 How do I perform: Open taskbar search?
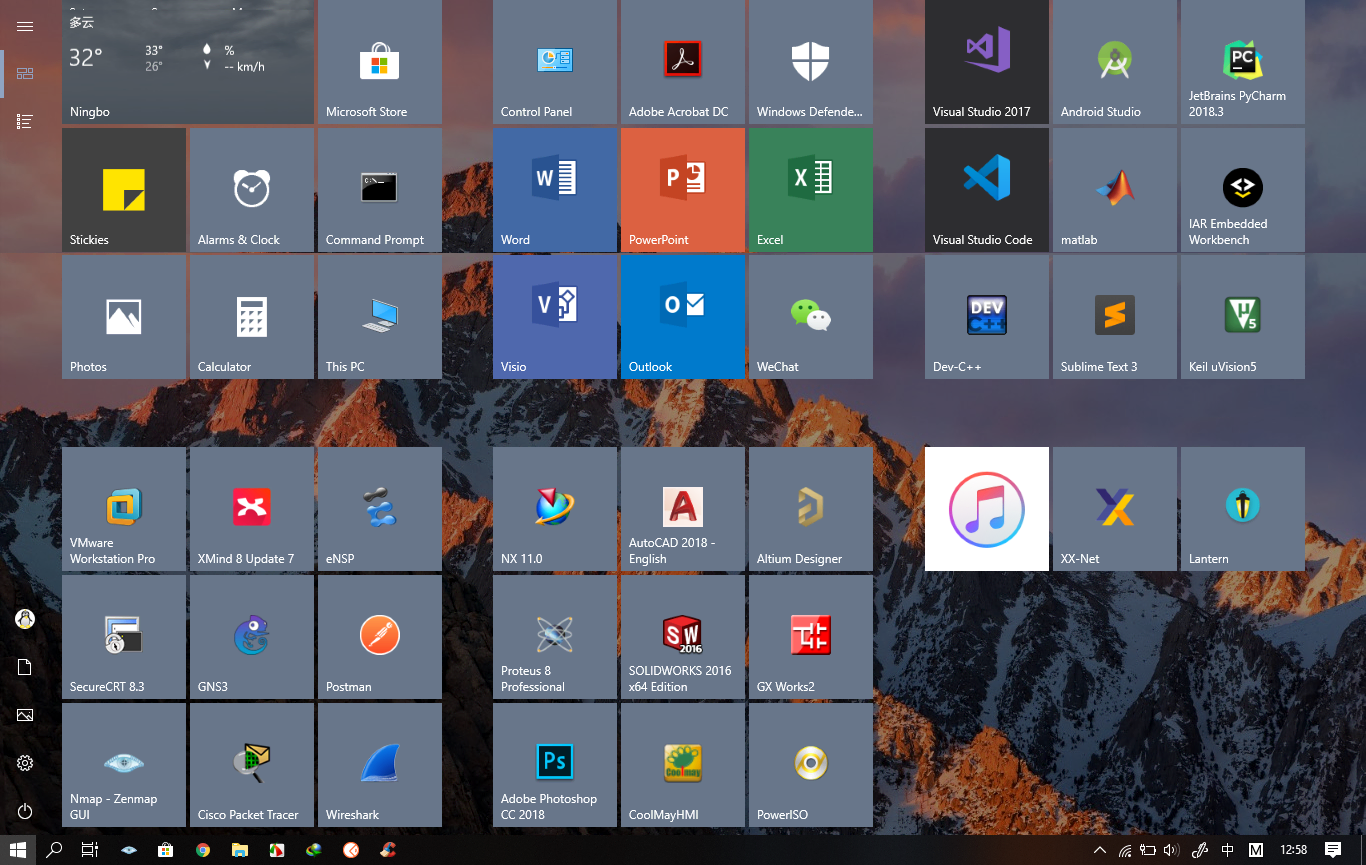55,850
